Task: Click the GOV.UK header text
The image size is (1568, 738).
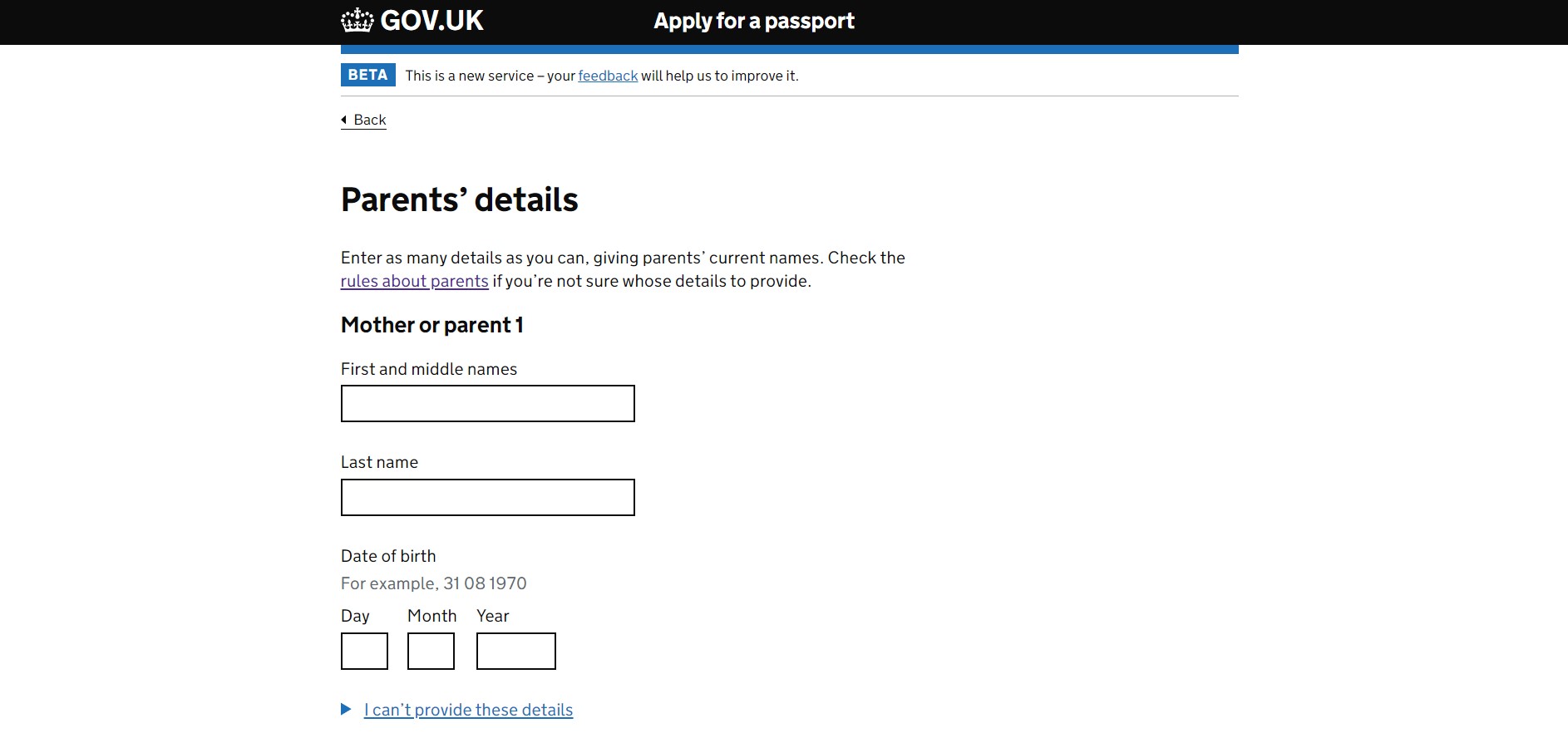Action: click(431, 21)
